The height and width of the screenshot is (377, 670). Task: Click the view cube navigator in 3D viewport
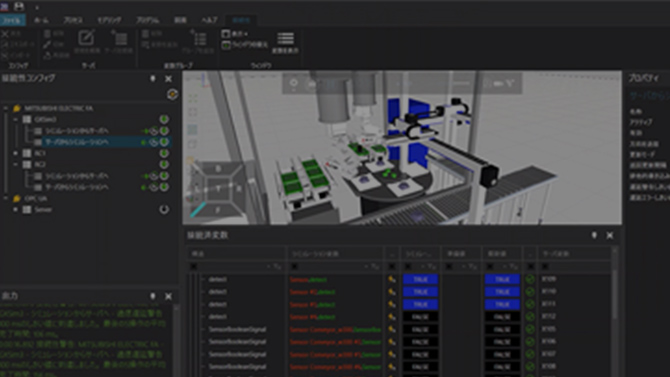pyautogui.click(x=217, y=188)
